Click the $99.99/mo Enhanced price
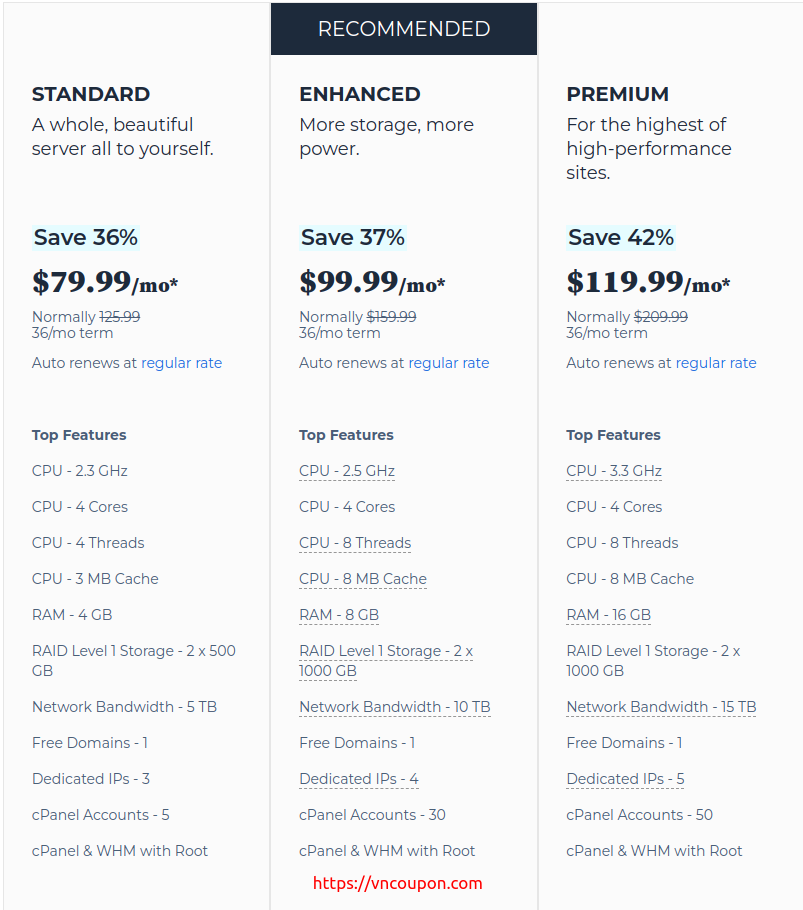803x910 pixels. (x=372, y=282)
